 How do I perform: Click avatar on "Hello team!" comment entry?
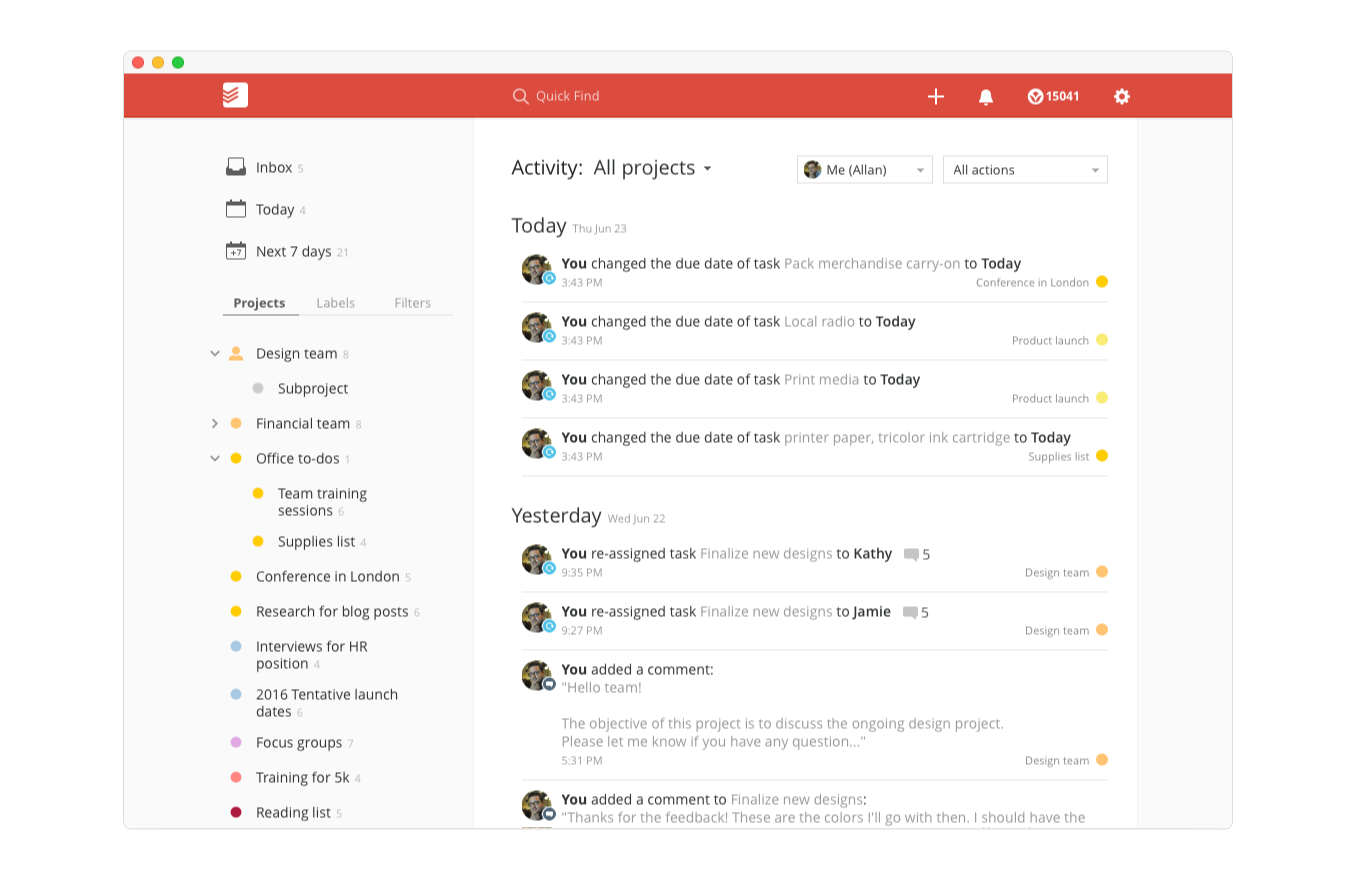point(537,676)
